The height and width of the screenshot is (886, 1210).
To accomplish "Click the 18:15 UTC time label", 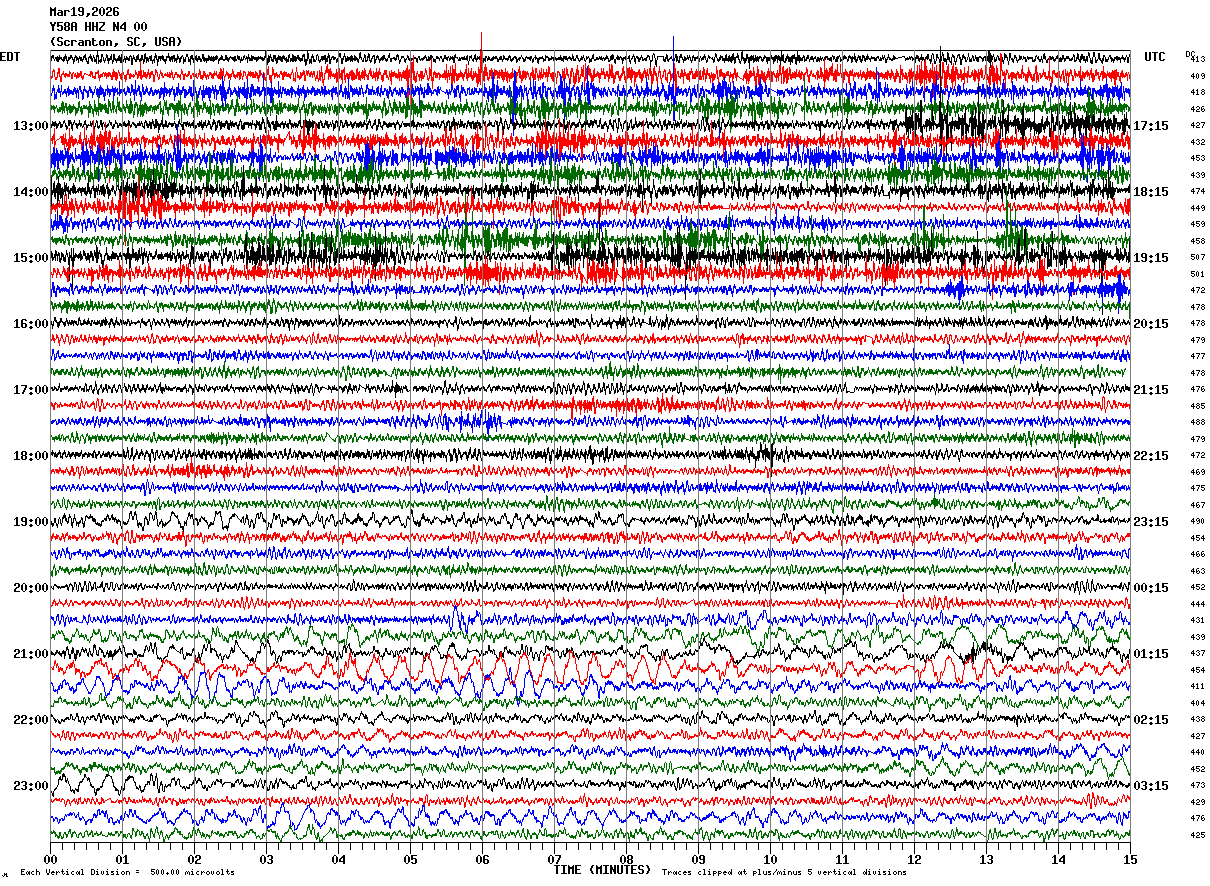I will pos(1151,192).
